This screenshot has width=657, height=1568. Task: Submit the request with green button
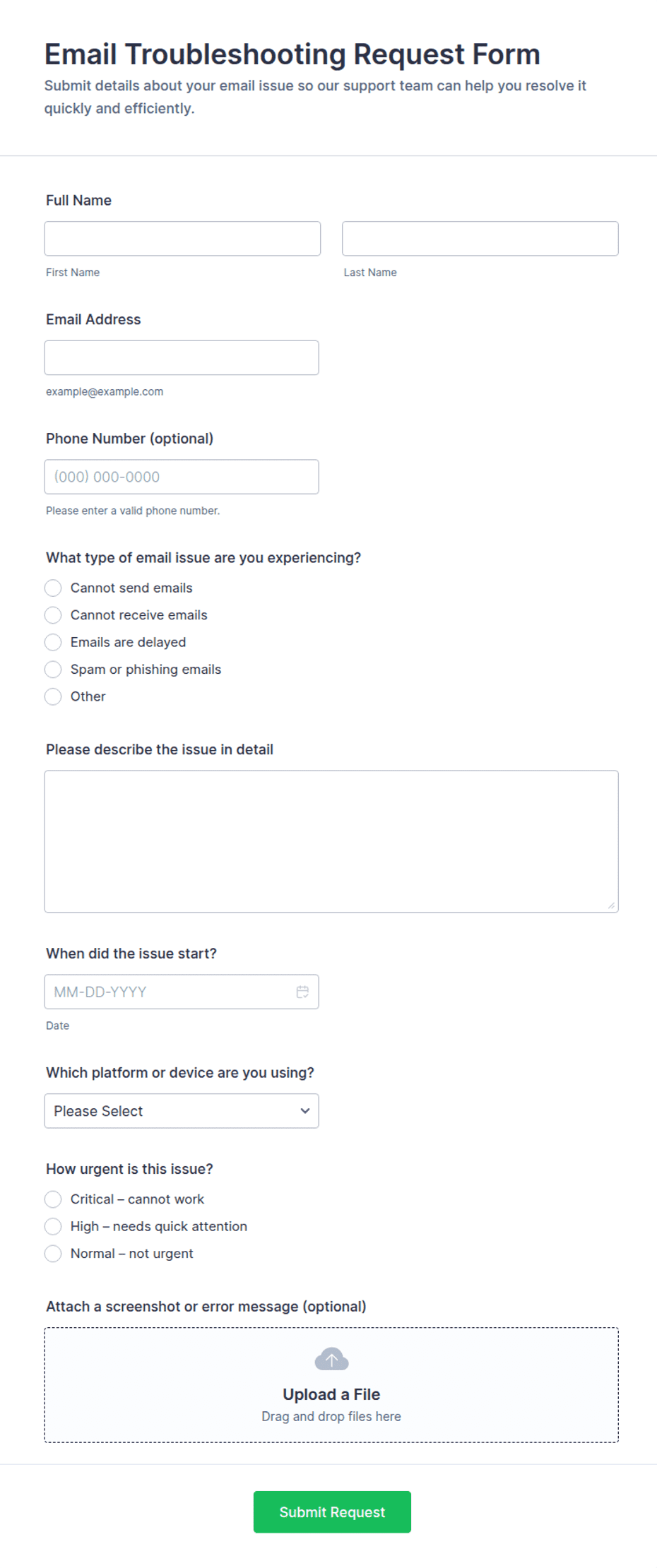tap(332, 1512)
